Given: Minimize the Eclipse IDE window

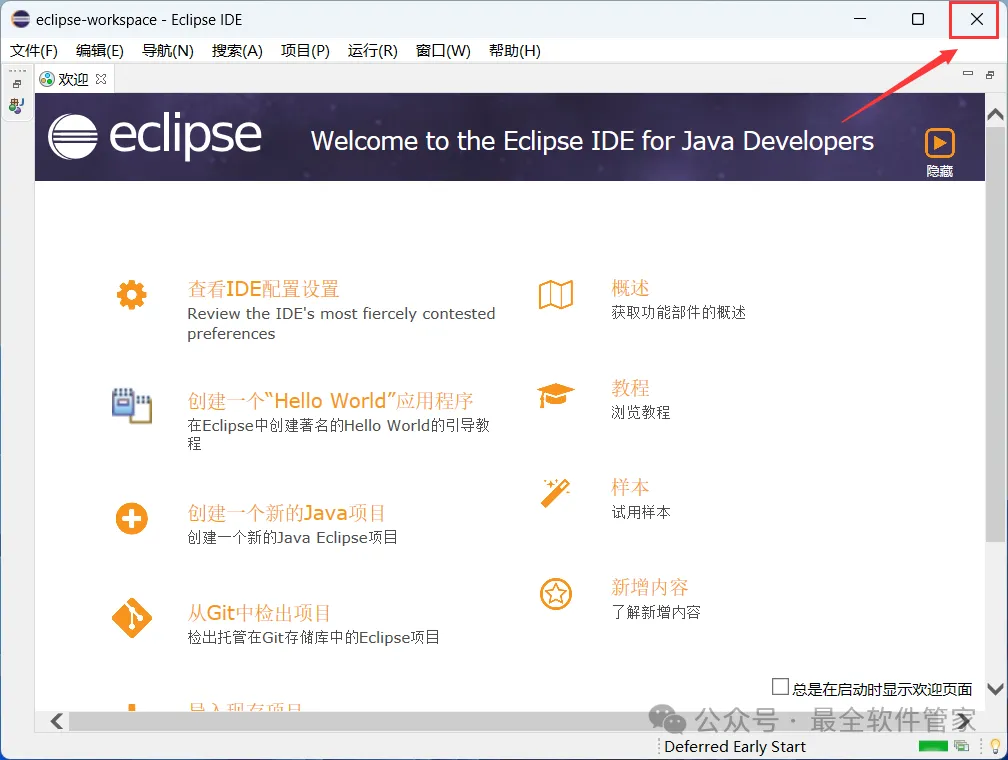Looking at the screenshot, I should [x=860, y=19].
